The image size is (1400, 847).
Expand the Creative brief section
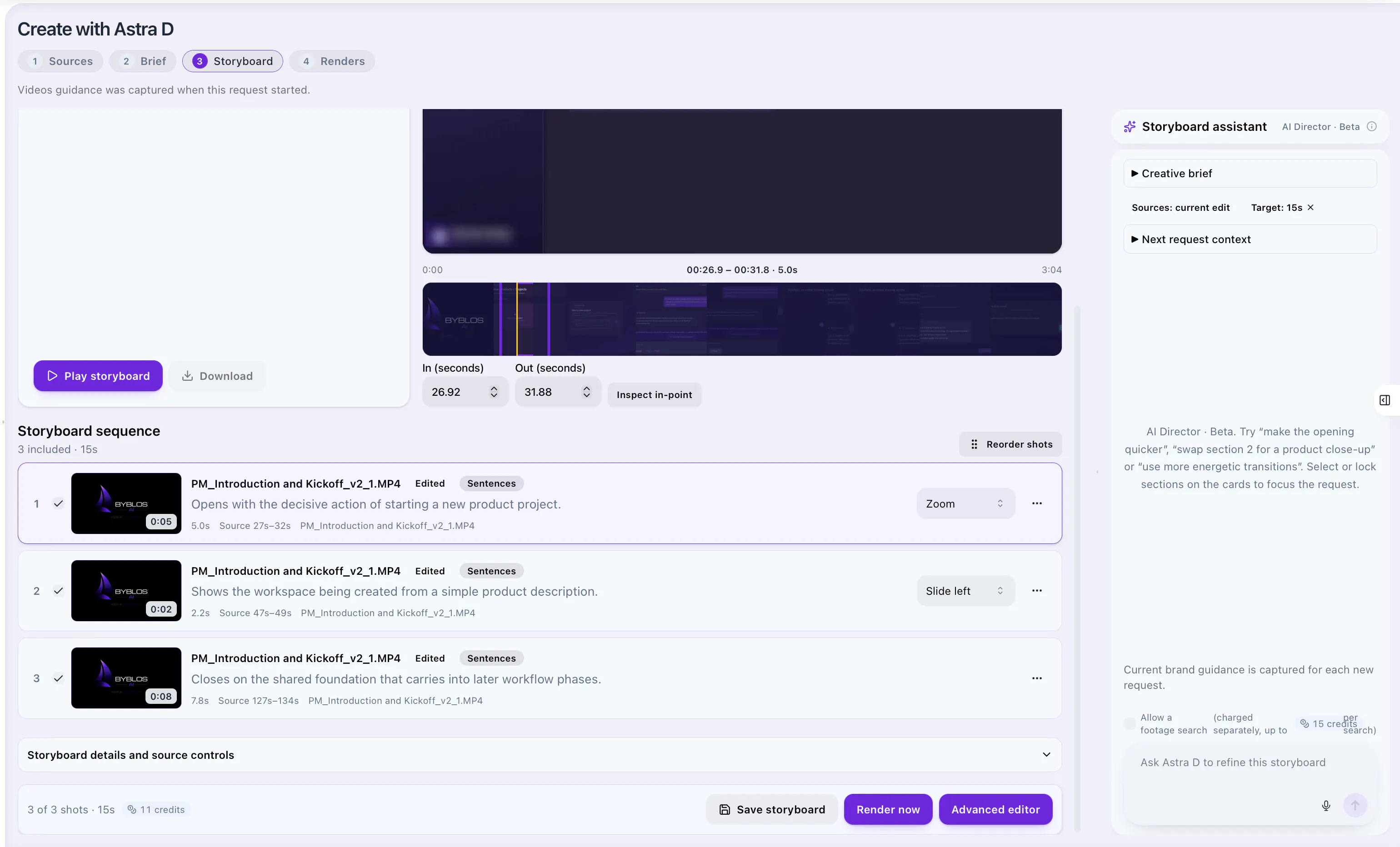(x=1250, y=173)
